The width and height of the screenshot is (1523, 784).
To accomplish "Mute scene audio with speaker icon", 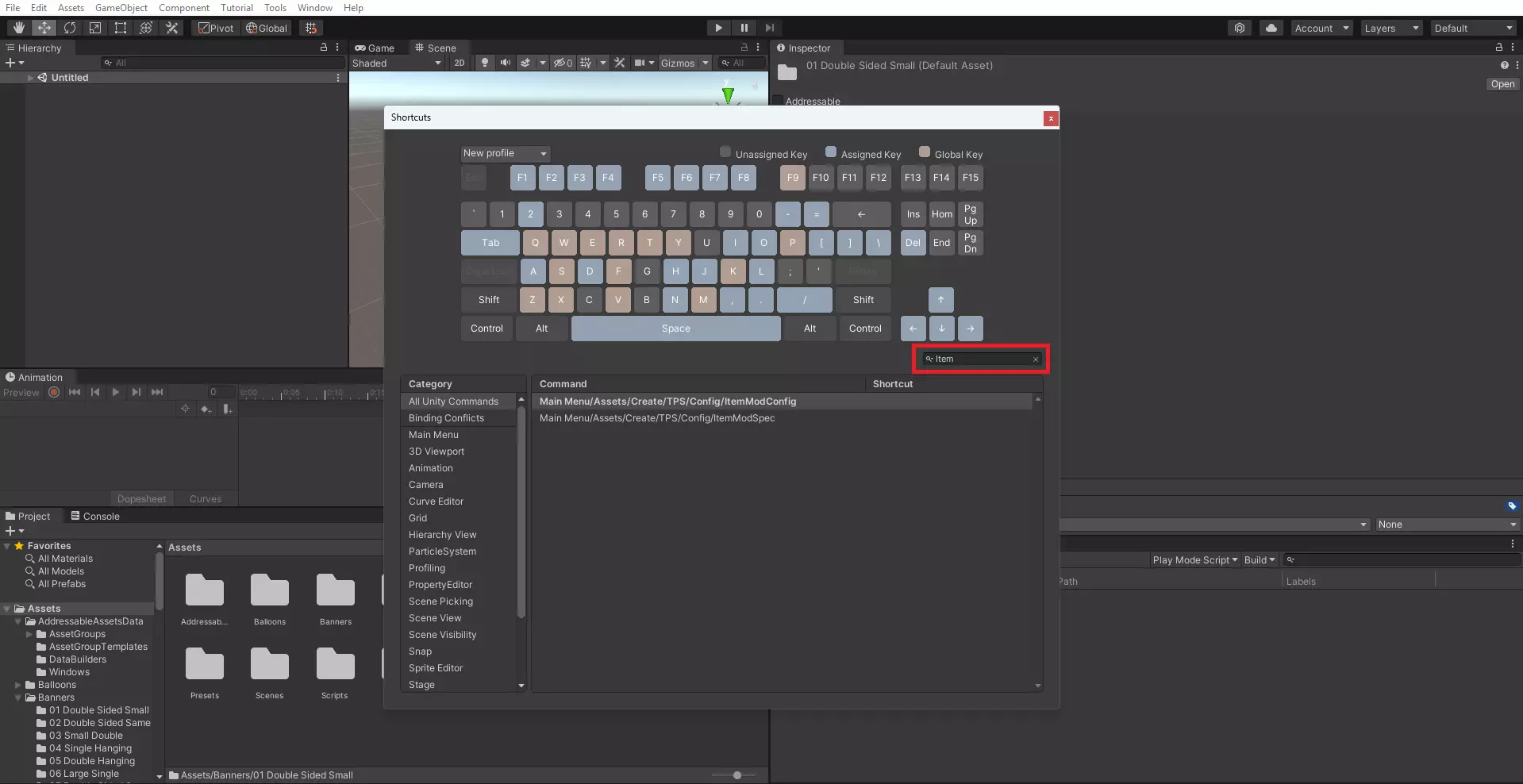I will point(505,63).
